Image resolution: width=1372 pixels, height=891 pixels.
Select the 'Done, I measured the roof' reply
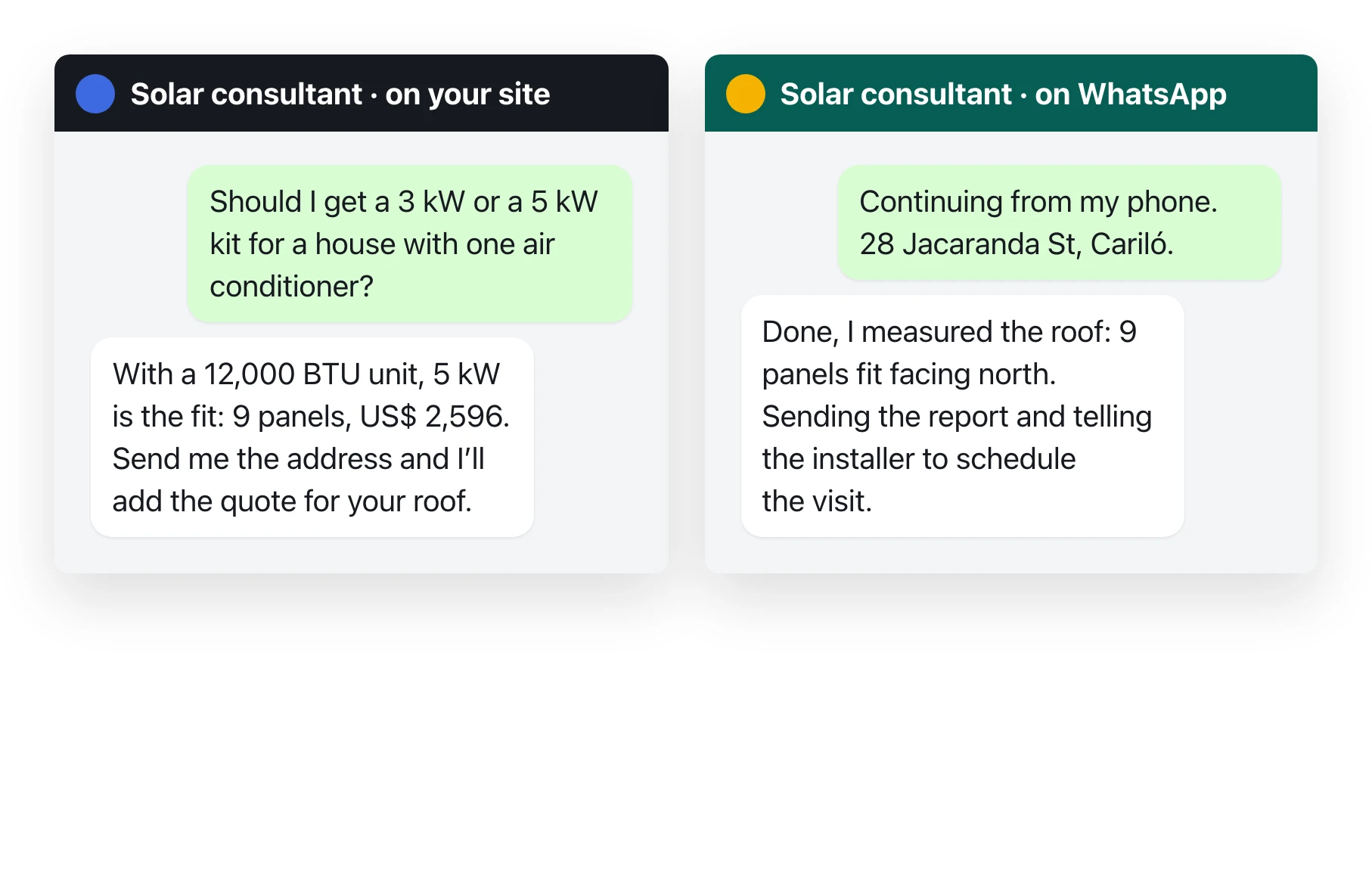coord(962,416)
